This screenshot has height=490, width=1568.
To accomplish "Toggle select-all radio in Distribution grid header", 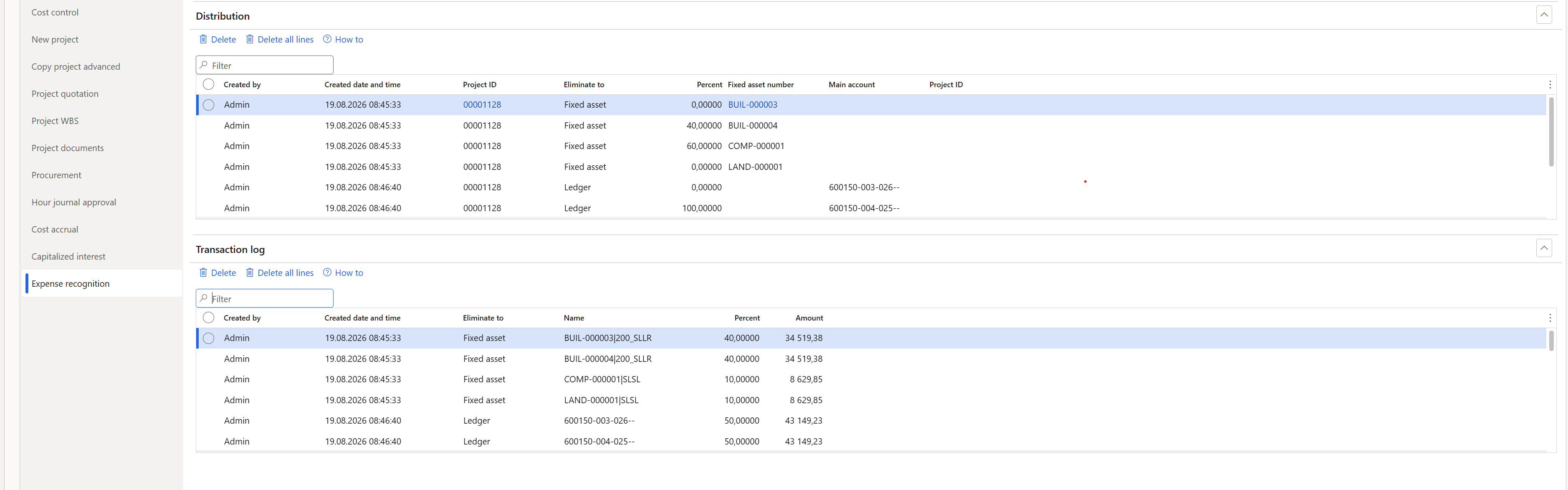I will 209,85.
